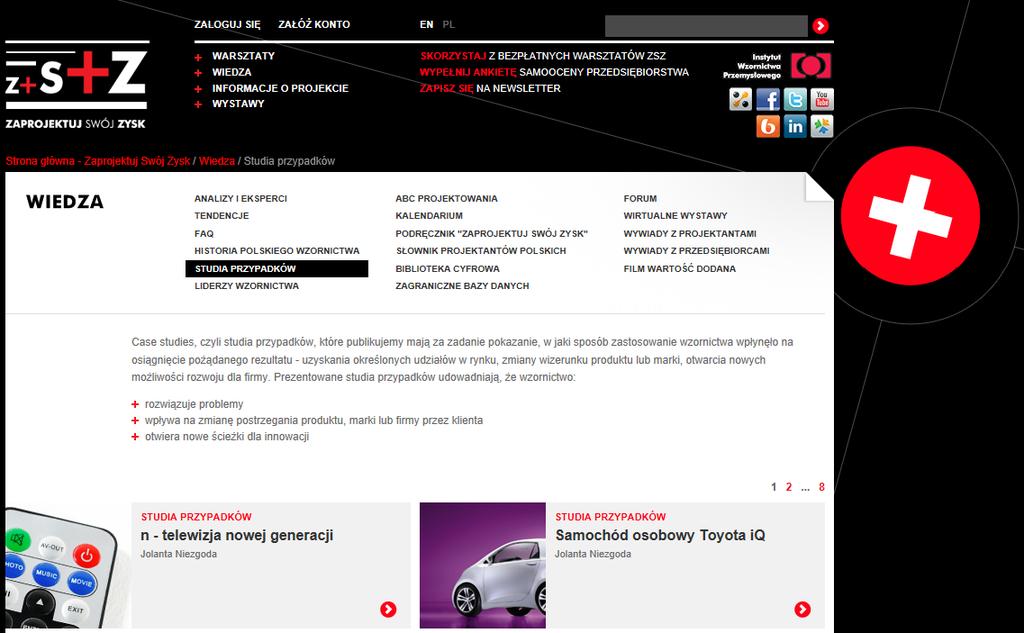Go to Wiedza breadcrumb link

(217, 161)
